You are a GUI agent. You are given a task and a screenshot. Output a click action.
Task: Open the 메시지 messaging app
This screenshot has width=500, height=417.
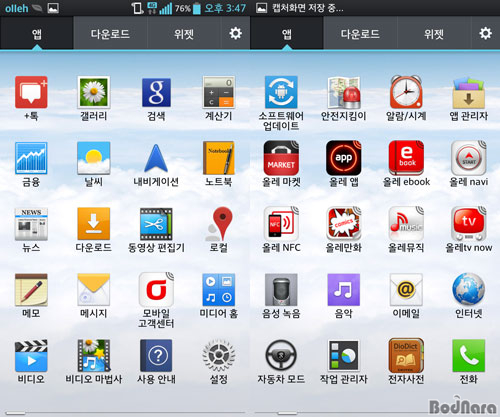[x=94, y=289]
